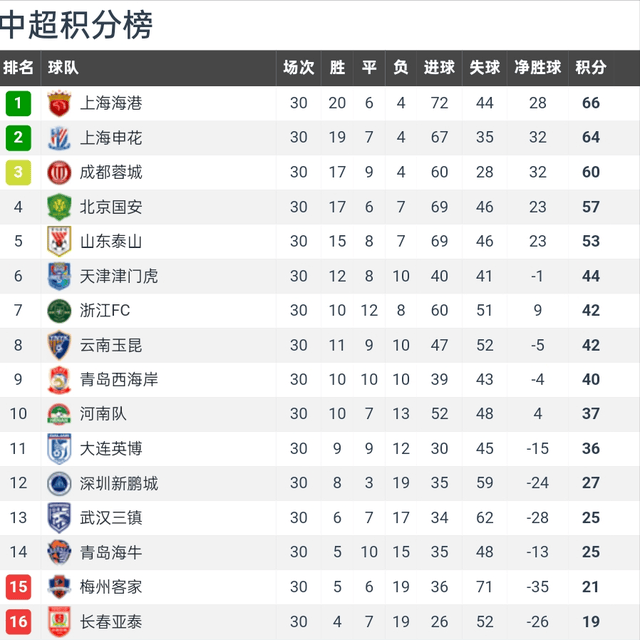
Task: Sort table by 积分 column header
Action: pyautogui.click(x=590, y=68)
